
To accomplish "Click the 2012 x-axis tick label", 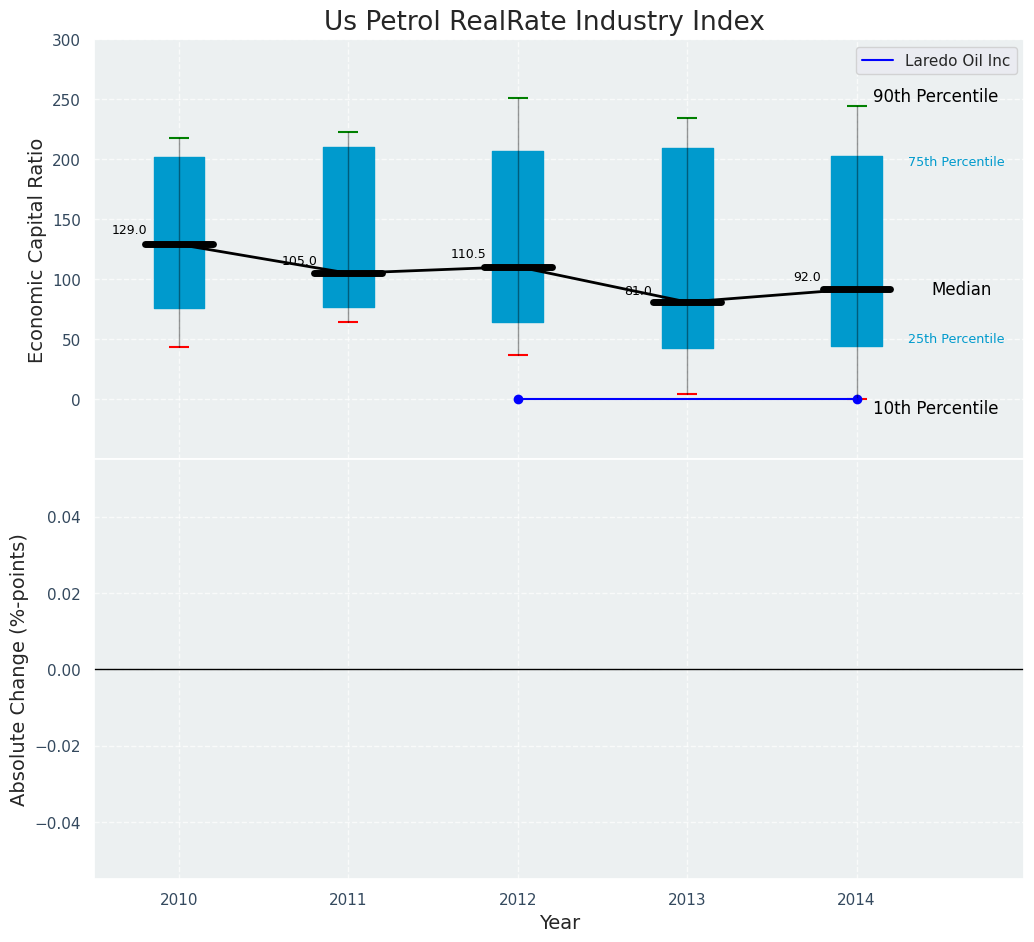I will coord(518,899).
